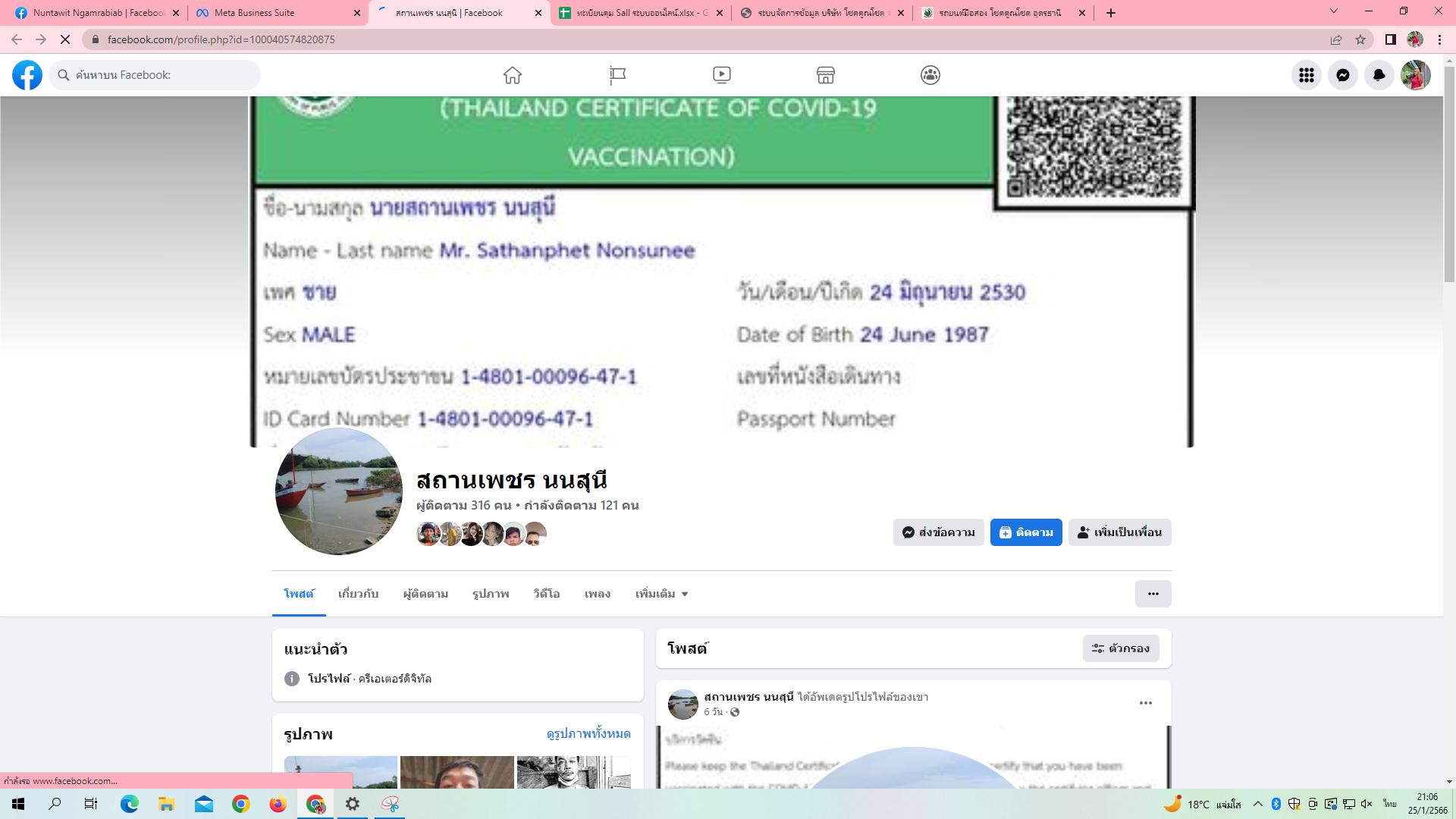
Task: Click ดูรูปภาพทั้งหมด link
Action: tap(588, 734)
